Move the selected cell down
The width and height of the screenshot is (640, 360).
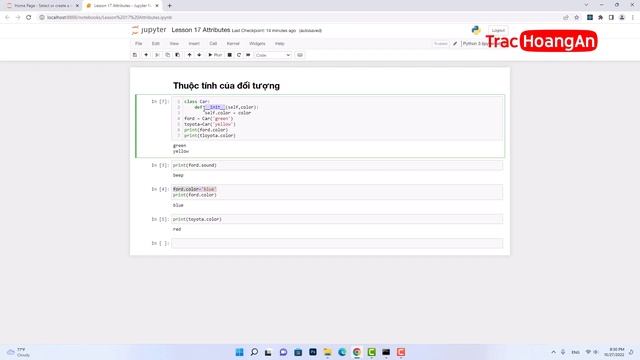coord(199,55)
